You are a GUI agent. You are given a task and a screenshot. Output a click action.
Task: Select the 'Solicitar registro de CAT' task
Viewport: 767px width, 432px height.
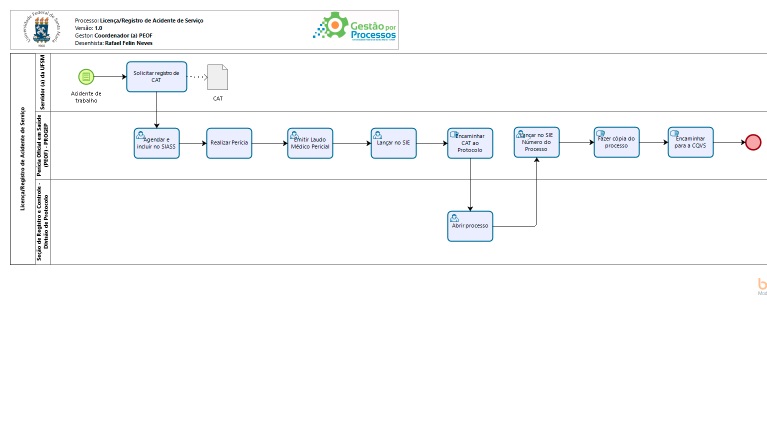pos(156,77)
